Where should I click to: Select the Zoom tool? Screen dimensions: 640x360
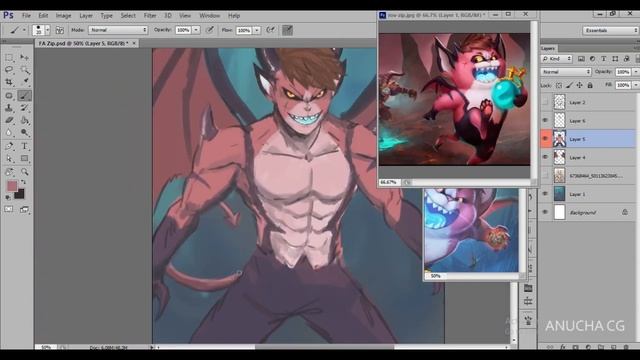pos(24,172)
